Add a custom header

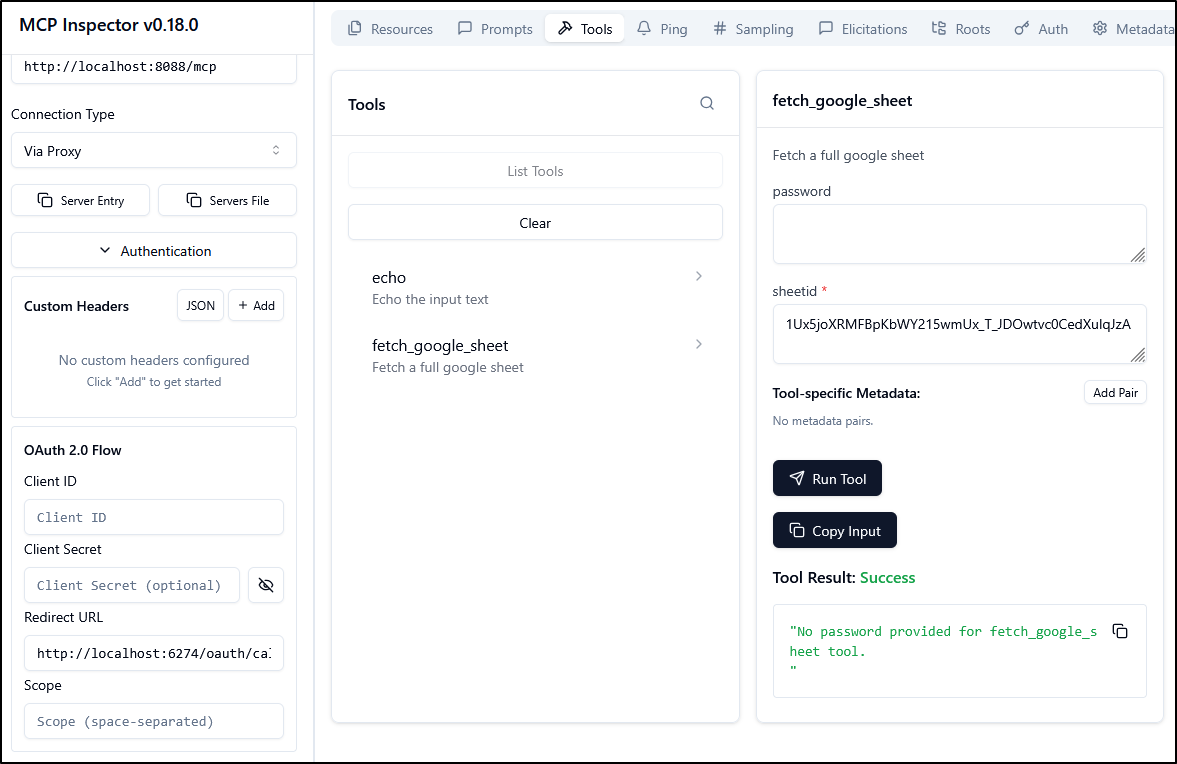coord(256,306)
